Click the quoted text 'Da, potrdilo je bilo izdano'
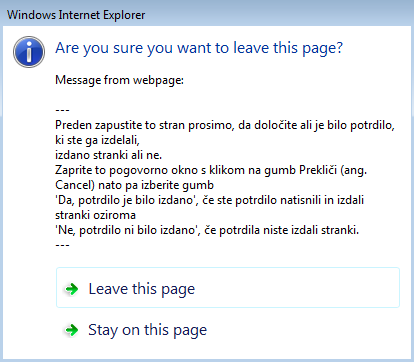Image resolution: width=414 pixels, height=362 pixels. coord(124,200)
